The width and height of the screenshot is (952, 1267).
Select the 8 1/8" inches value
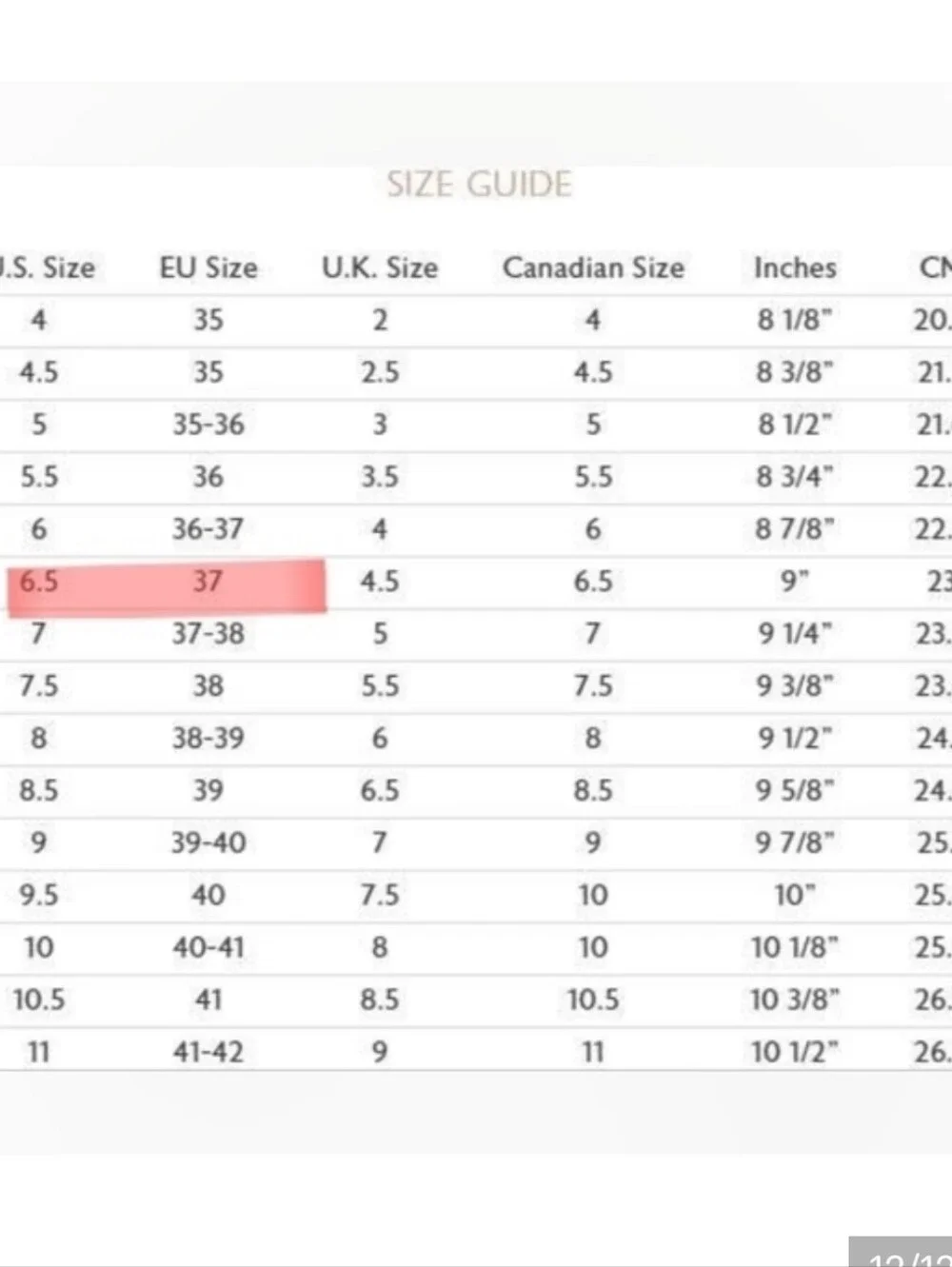(x=795, y=320)
